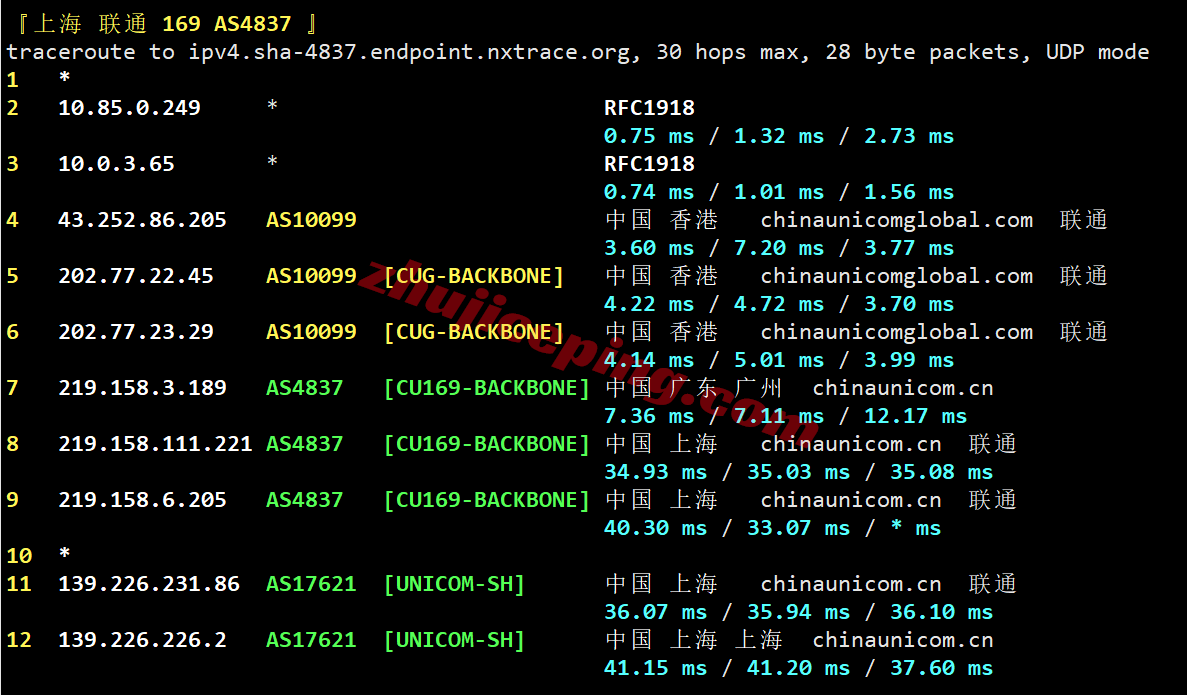Click [CUG-BACKBONE] tag on hop 6
Image resolution: width=1187 pixels, height=695 pixels.
(x=474, y=332)
